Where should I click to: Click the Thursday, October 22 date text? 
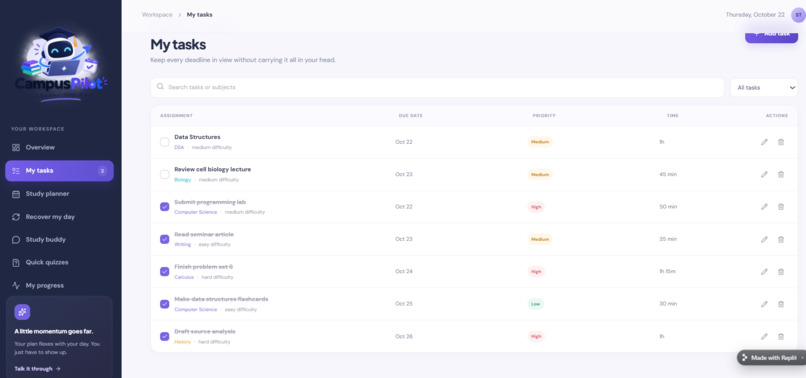(x=755, y=15)
